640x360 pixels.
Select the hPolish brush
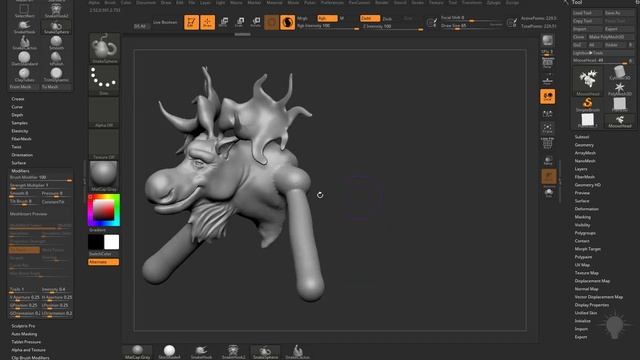(56, 59)
